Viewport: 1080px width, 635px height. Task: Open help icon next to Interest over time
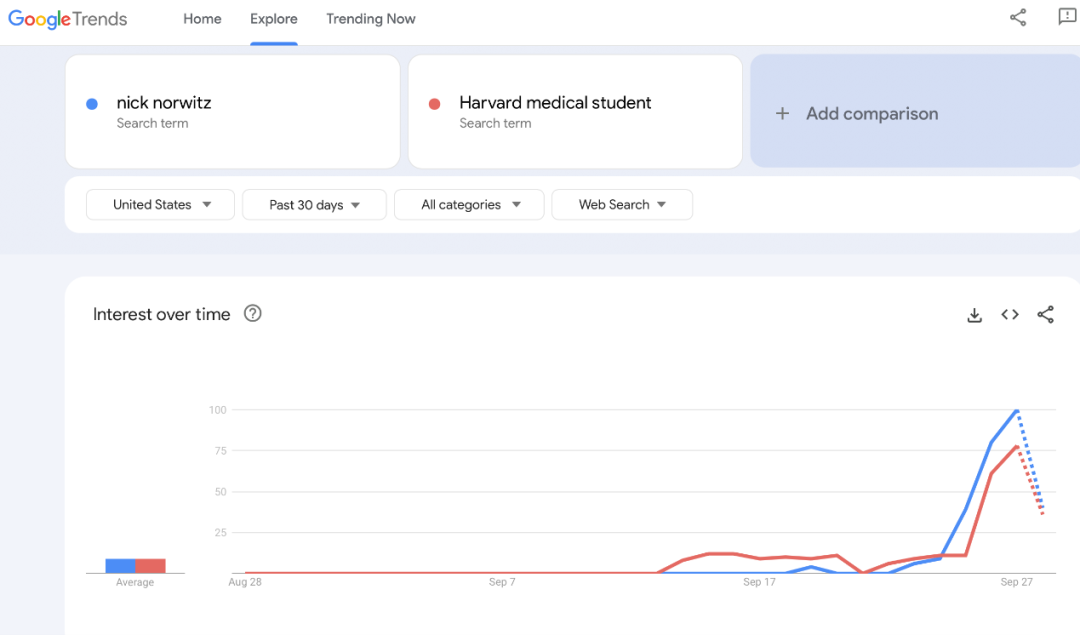point(253,314)
